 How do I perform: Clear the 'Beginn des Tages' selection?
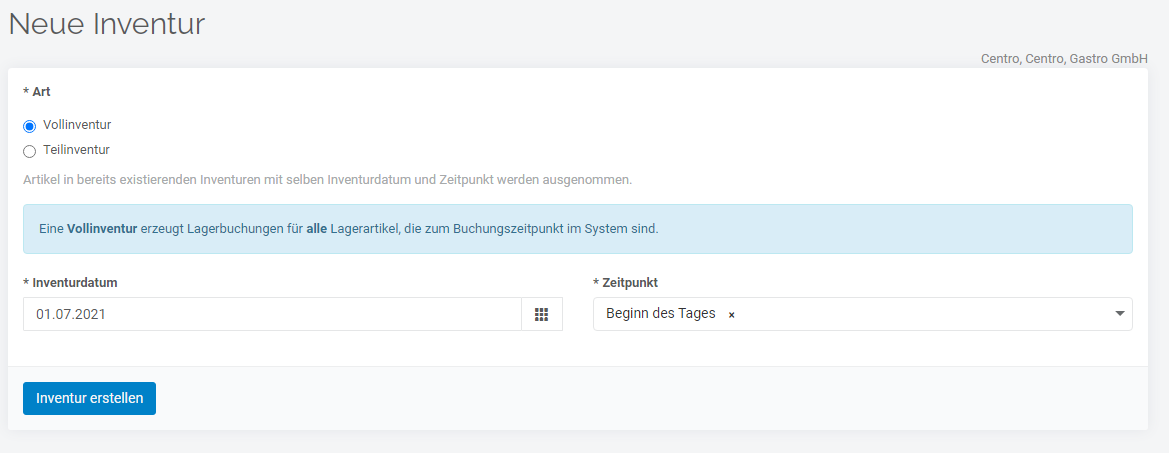[x=731, y=315]
